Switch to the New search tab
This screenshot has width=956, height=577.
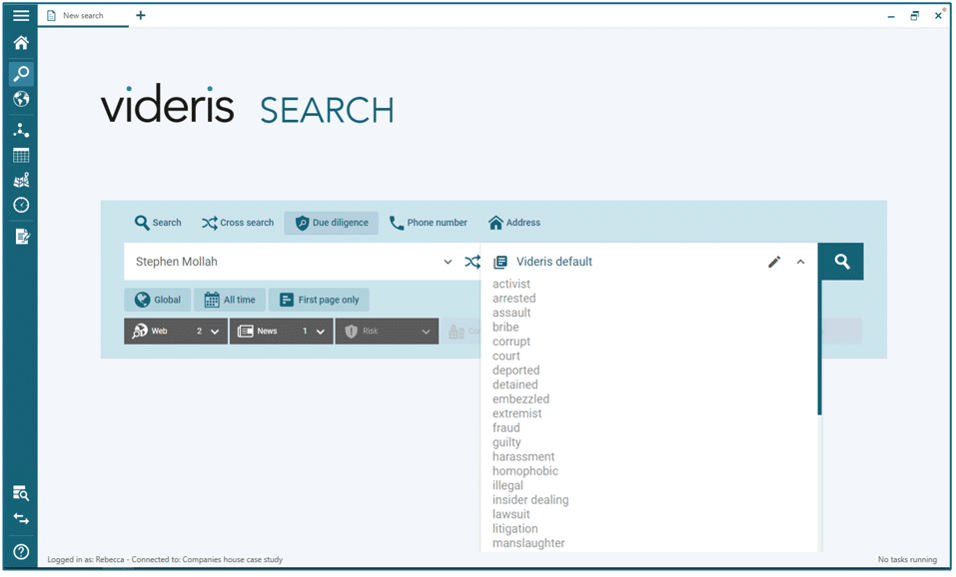[x=83, y=15]
